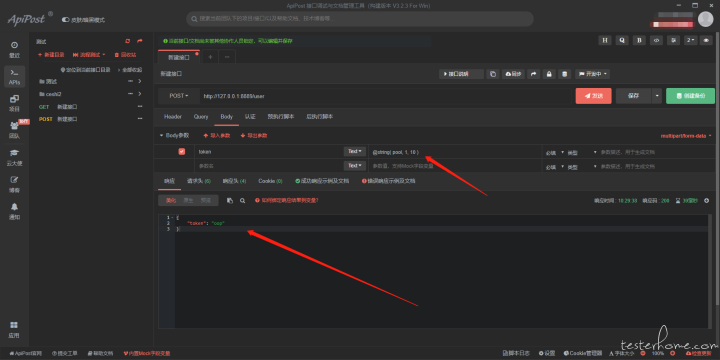Focus the top search input
The height and width of the screenshot is (360, 720).
(x=360, y=19)
